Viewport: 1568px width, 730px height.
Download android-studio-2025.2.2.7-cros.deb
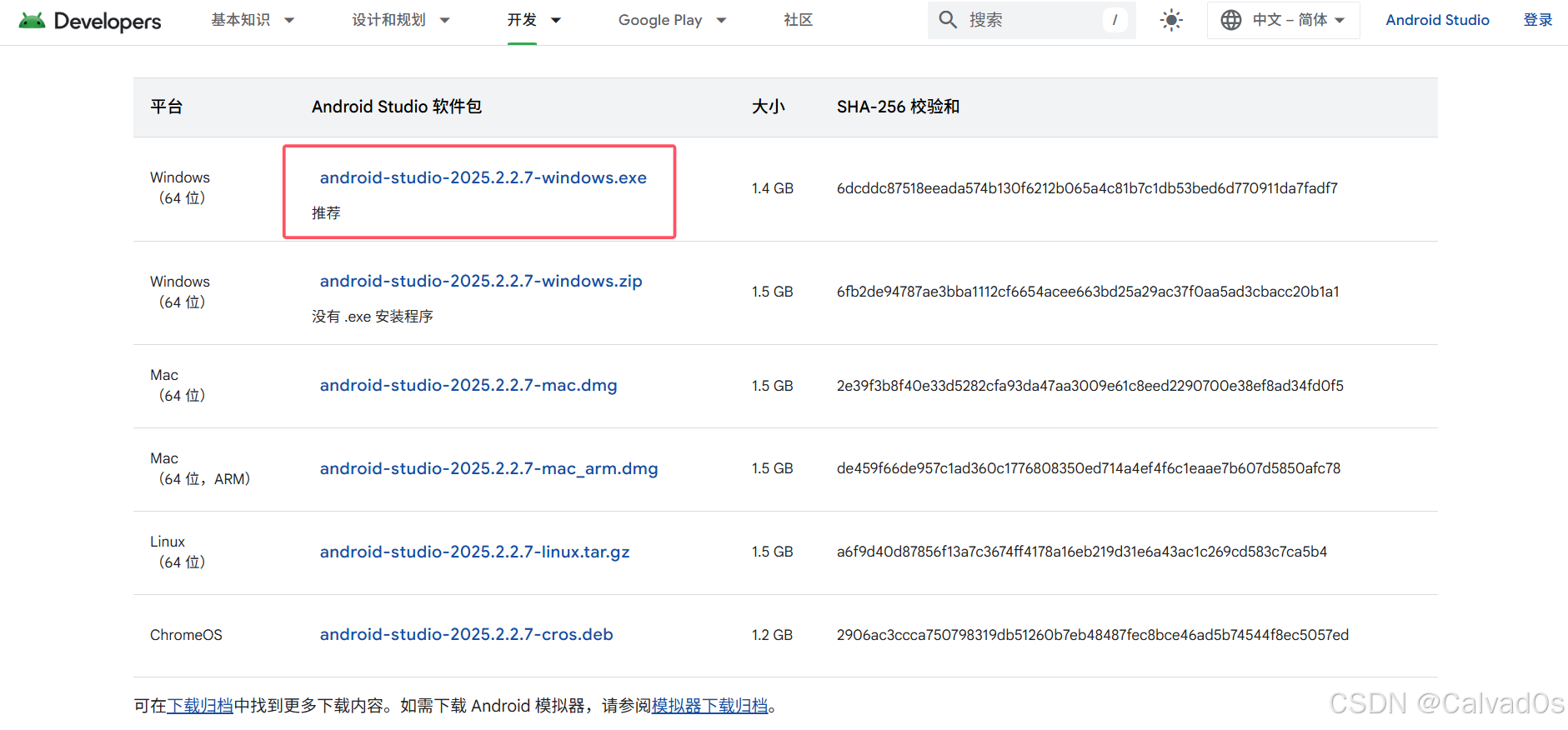tap(467, 634)
